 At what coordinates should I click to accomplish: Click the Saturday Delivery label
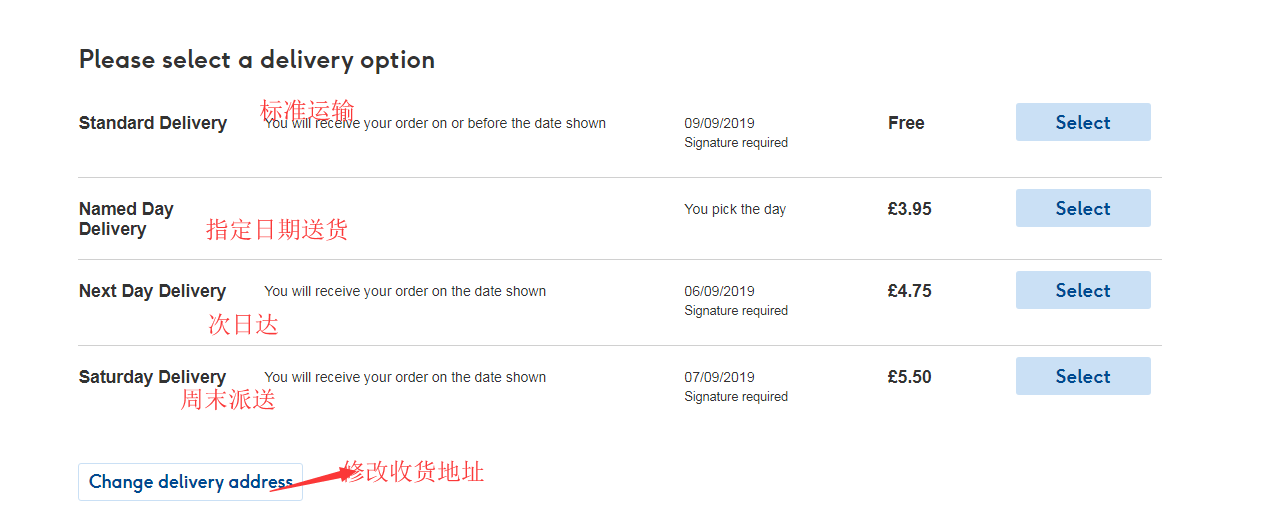click(x=152, y=377)
